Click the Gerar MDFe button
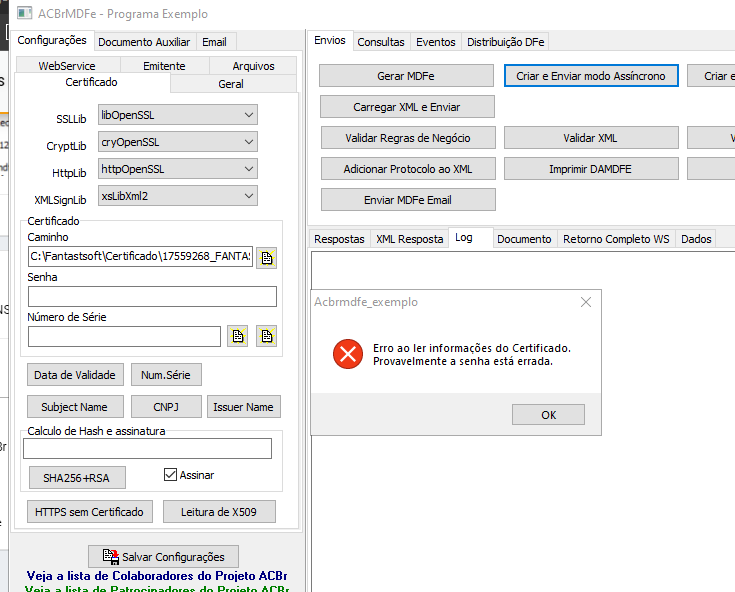The width and height of the screenshot is (735, 592). [x=406, y=76]
